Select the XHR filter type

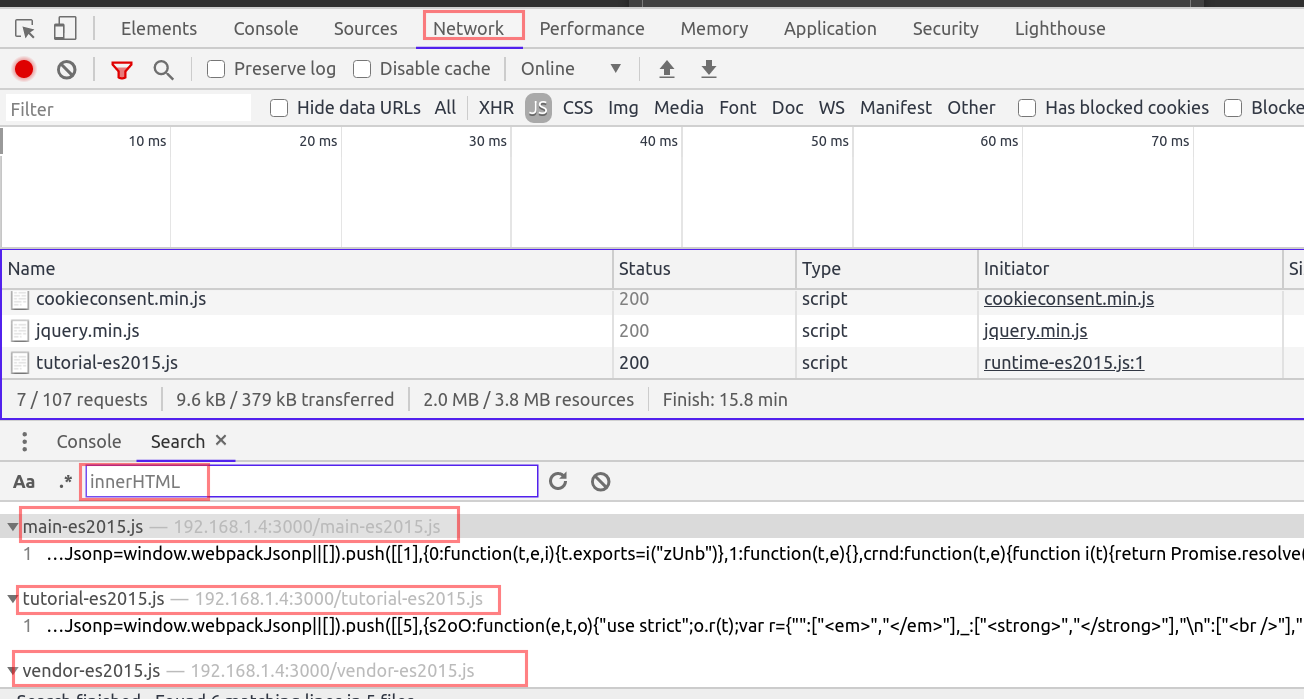click(x=496, y=108)
